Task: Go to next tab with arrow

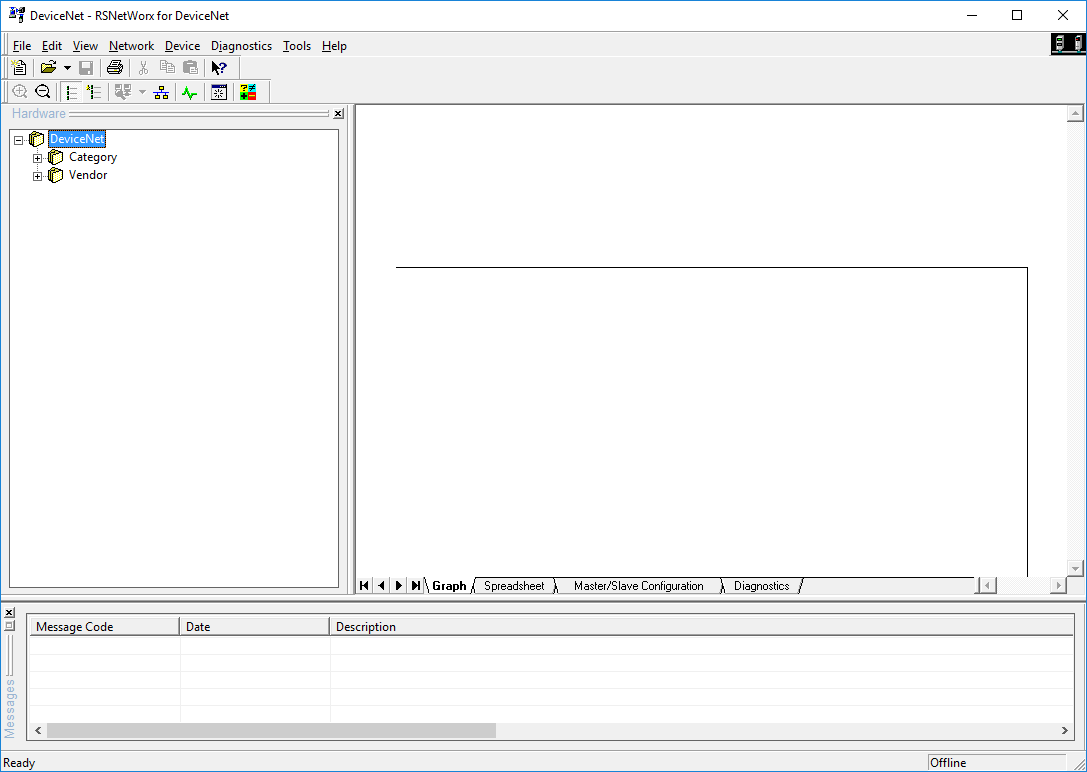Action: (399, 586)
